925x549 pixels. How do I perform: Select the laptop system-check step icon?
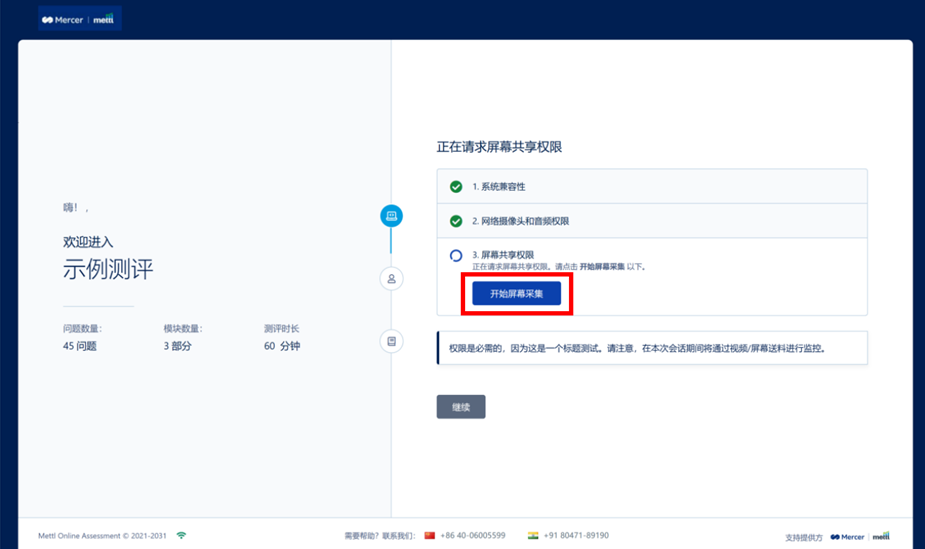pyautogui.click(x=391, y=216)
